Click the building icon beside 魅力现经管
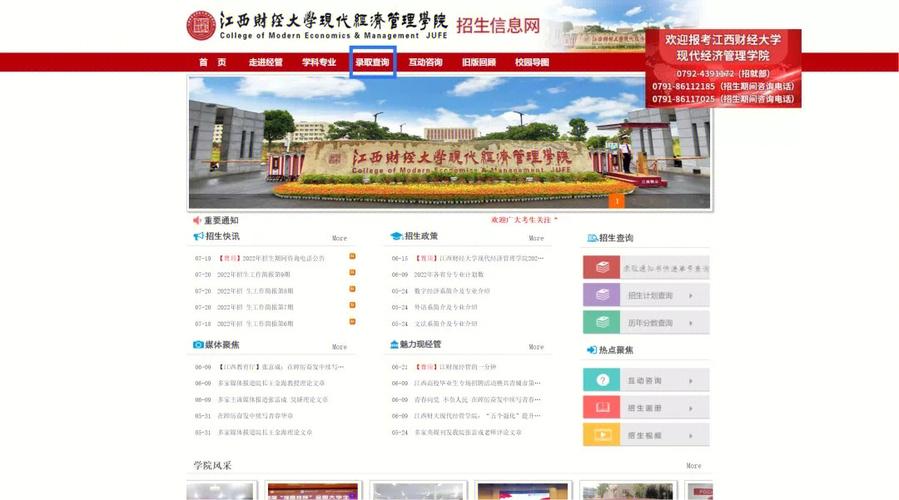Screen dimensions: 899x500 (394, 345)
